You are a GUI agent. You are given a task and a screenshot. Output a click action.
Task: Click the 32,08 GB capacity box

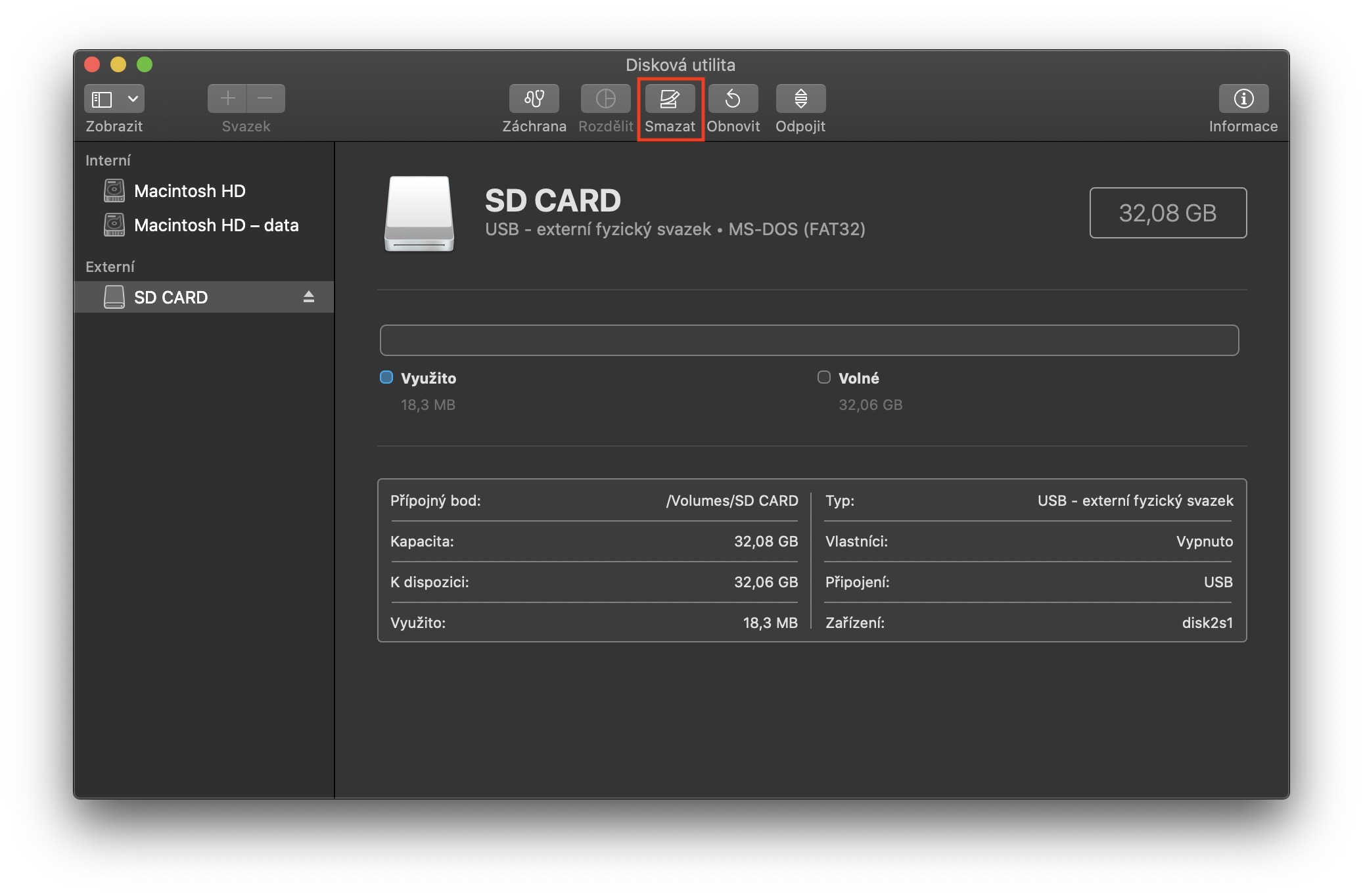click(1167, 213)
